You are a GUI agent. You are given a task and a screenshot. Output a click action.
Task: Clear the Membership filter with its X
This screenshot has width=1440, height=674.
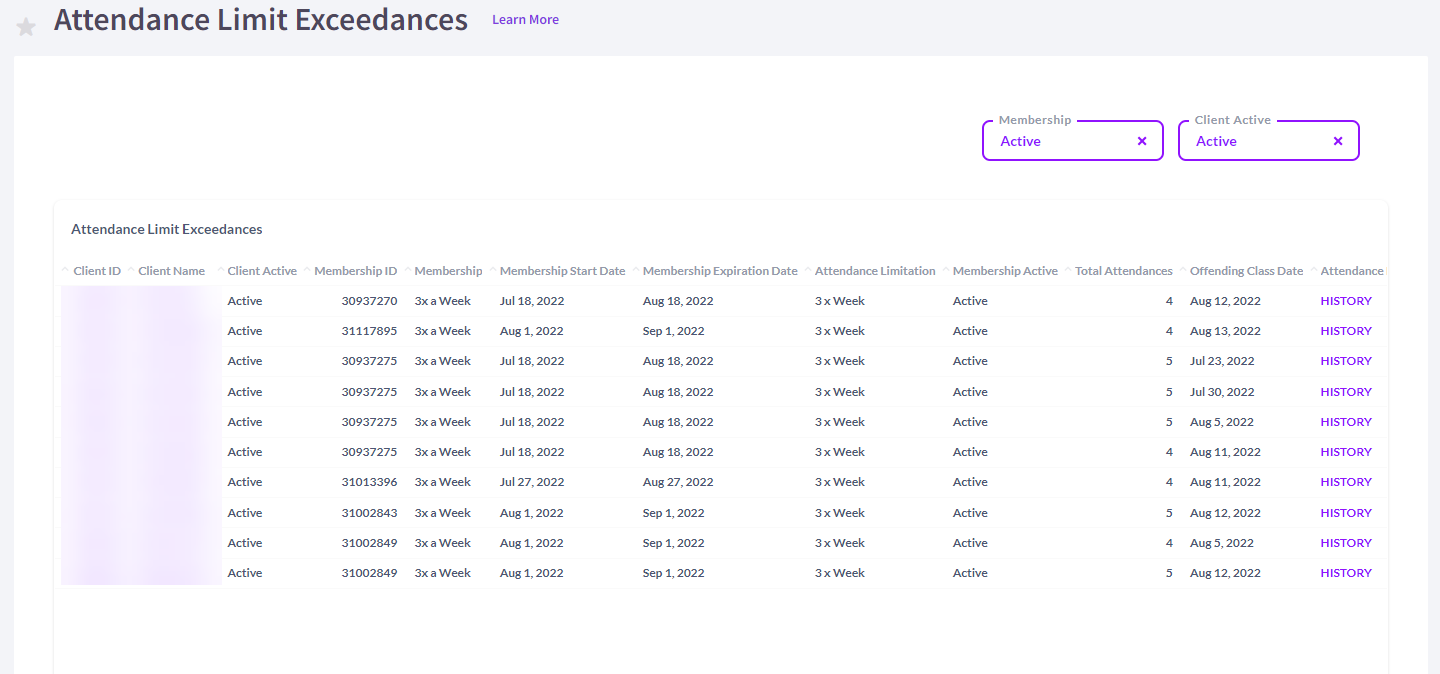[x=1142, y=141]
